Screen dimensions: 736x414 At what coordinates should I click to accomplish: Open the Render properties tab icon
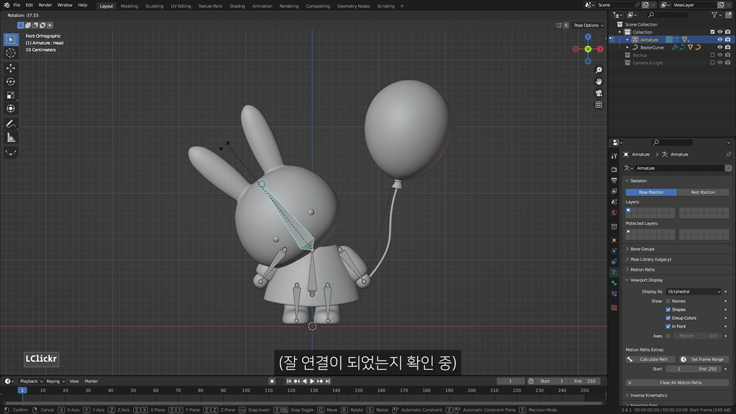(x=614, y=169)
